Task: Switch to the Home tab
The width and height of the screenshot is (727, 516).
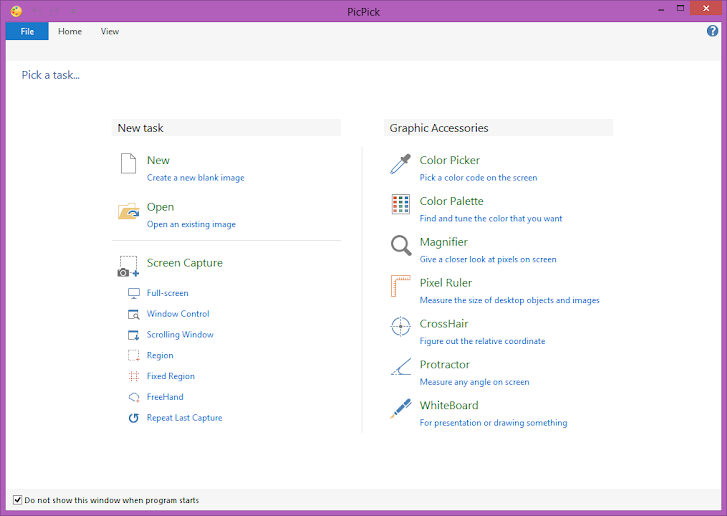Action: [70, 31]
